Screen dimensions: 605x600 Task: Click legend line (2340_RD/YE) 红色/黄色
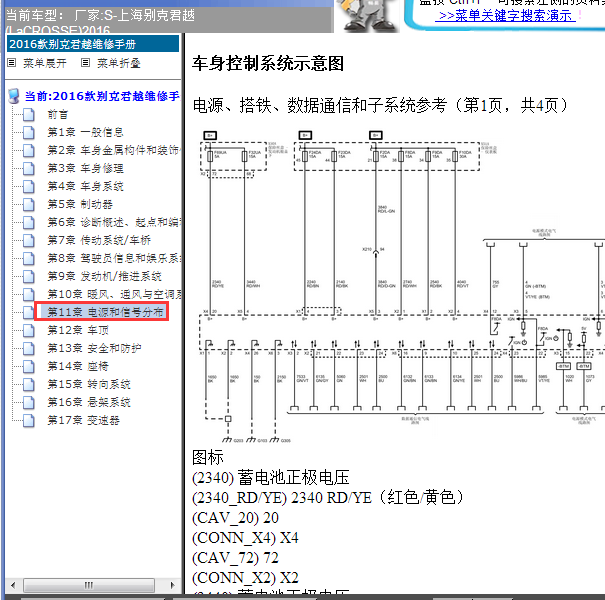tap(328, 498)
